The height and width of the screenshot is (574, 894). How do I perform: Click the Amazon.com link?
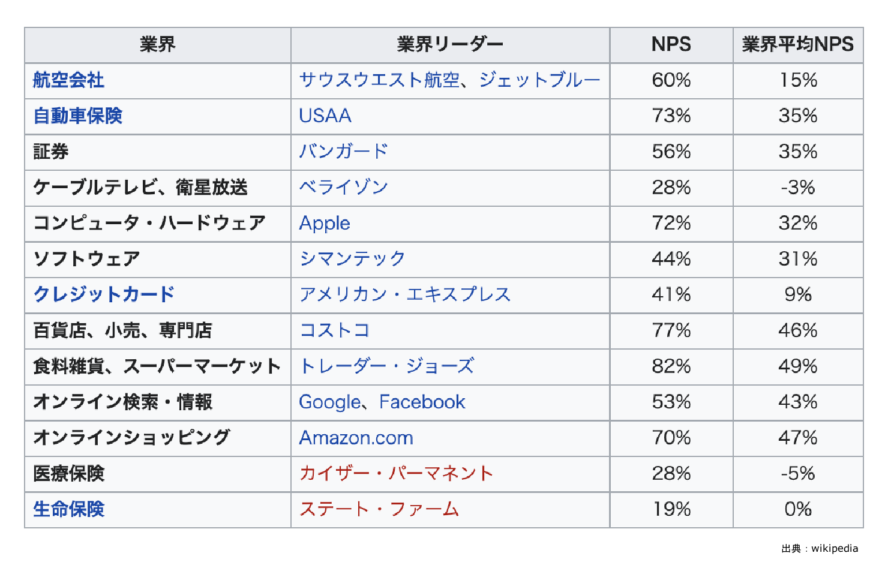(355, 438)
